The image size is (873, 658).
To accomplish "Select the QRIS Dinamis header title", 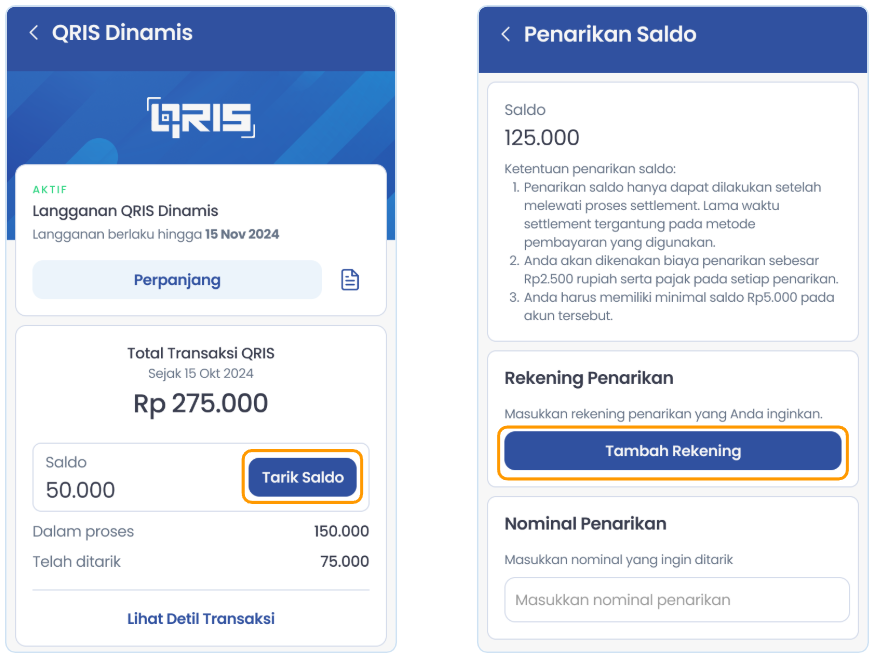I will tap(122, 33).
